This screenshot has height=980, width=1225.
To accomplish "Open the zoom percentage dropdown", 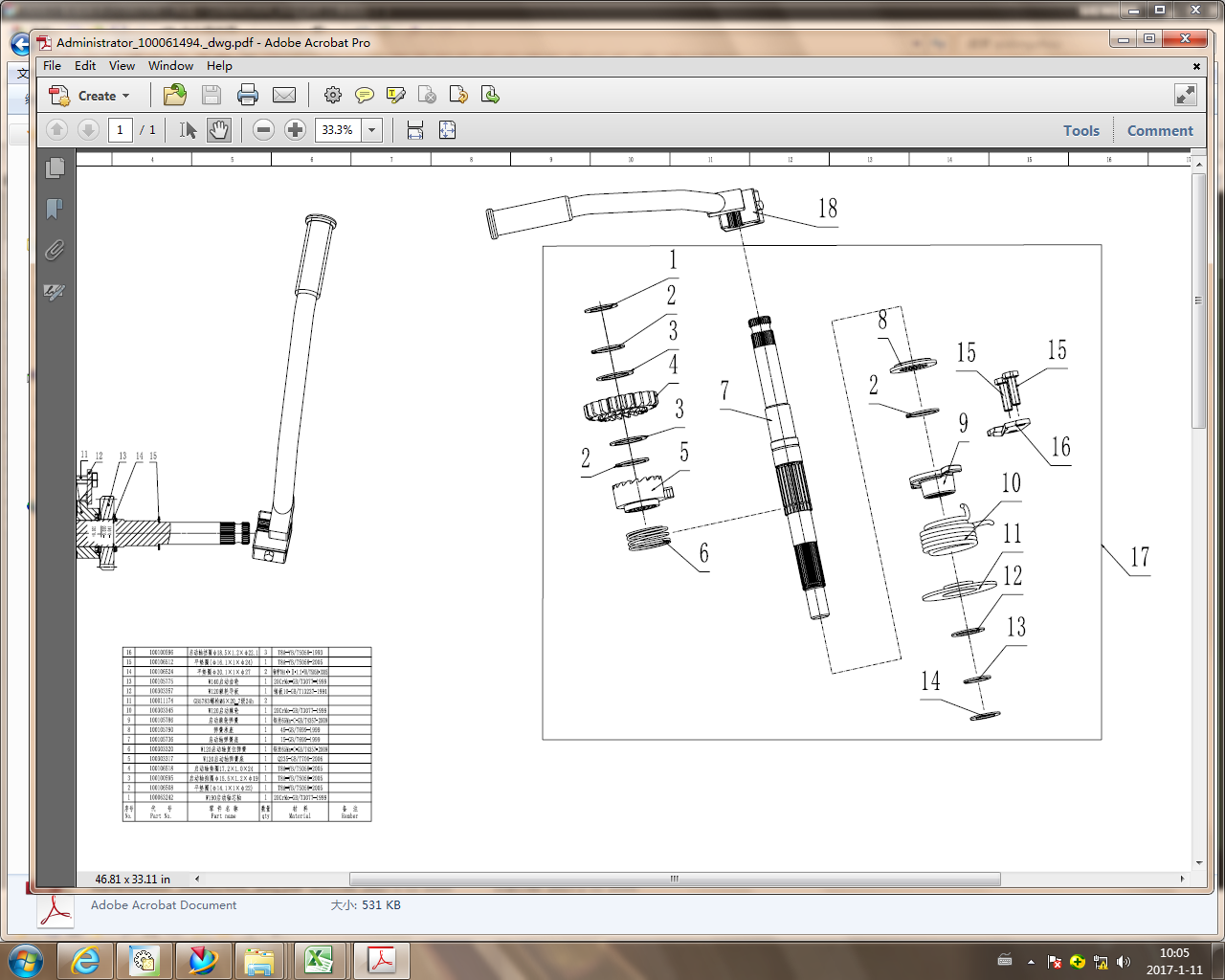I will click(370, 129).
